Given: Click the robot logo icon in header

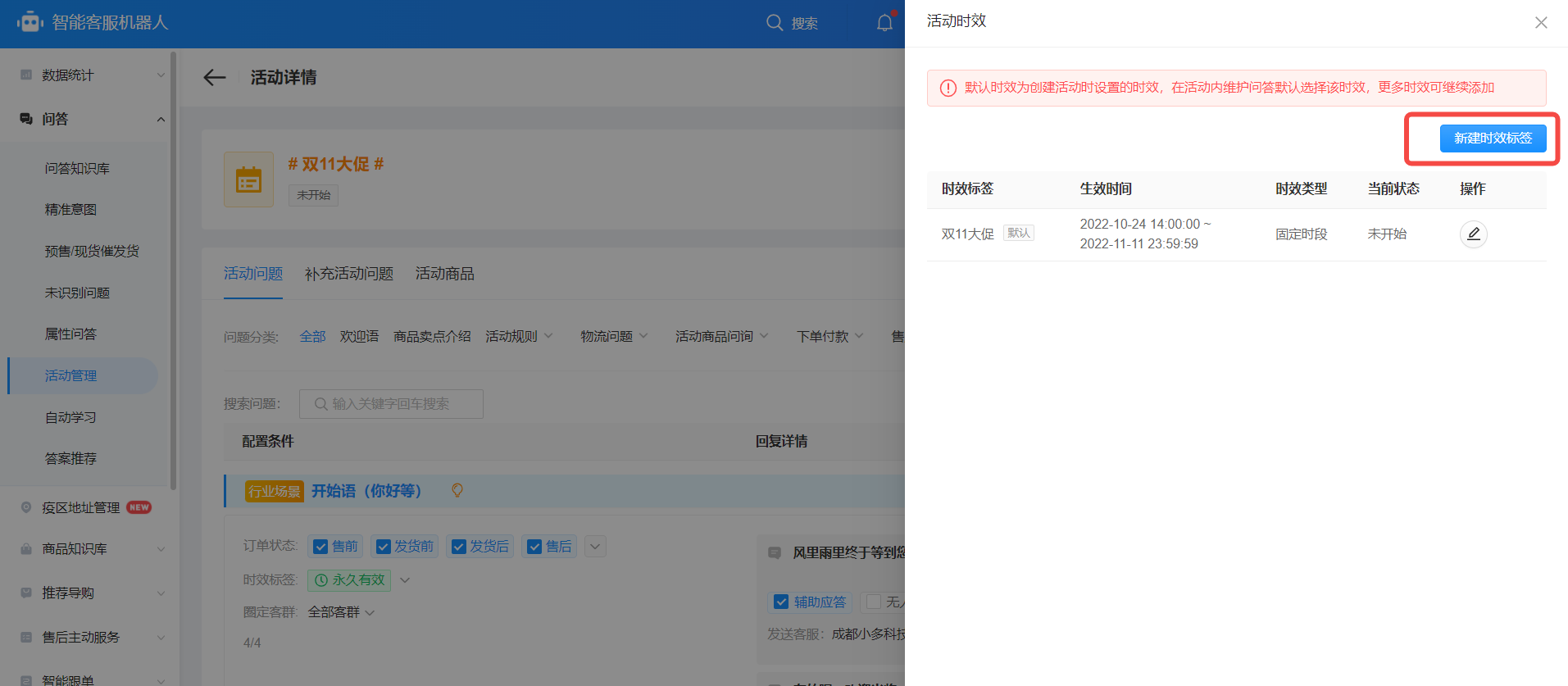Looking at the screenshot, I should pyautogui.click(x=30, y=22).
